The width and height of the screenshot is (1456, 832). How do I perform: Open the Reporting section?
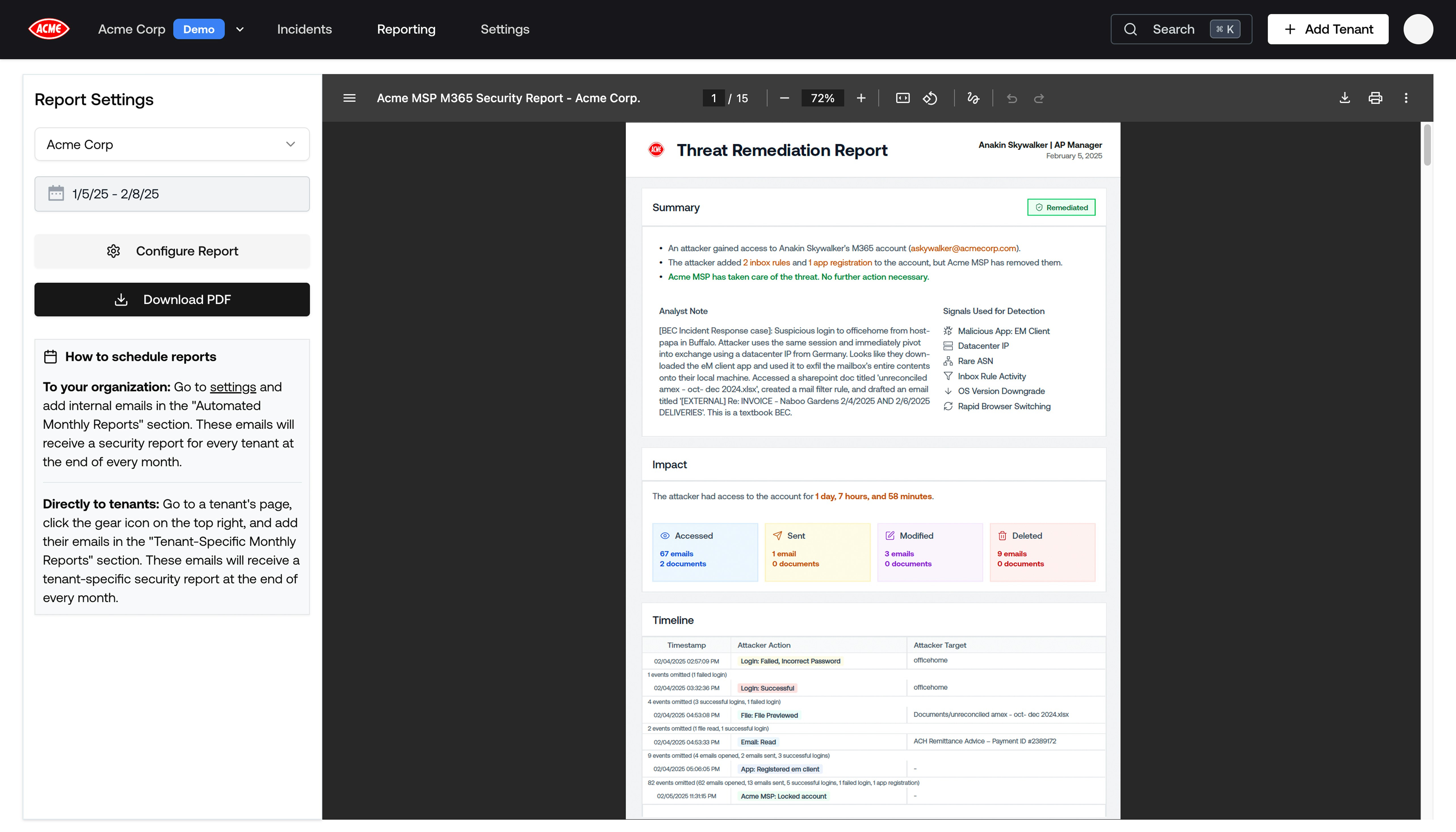click(406, 30)
